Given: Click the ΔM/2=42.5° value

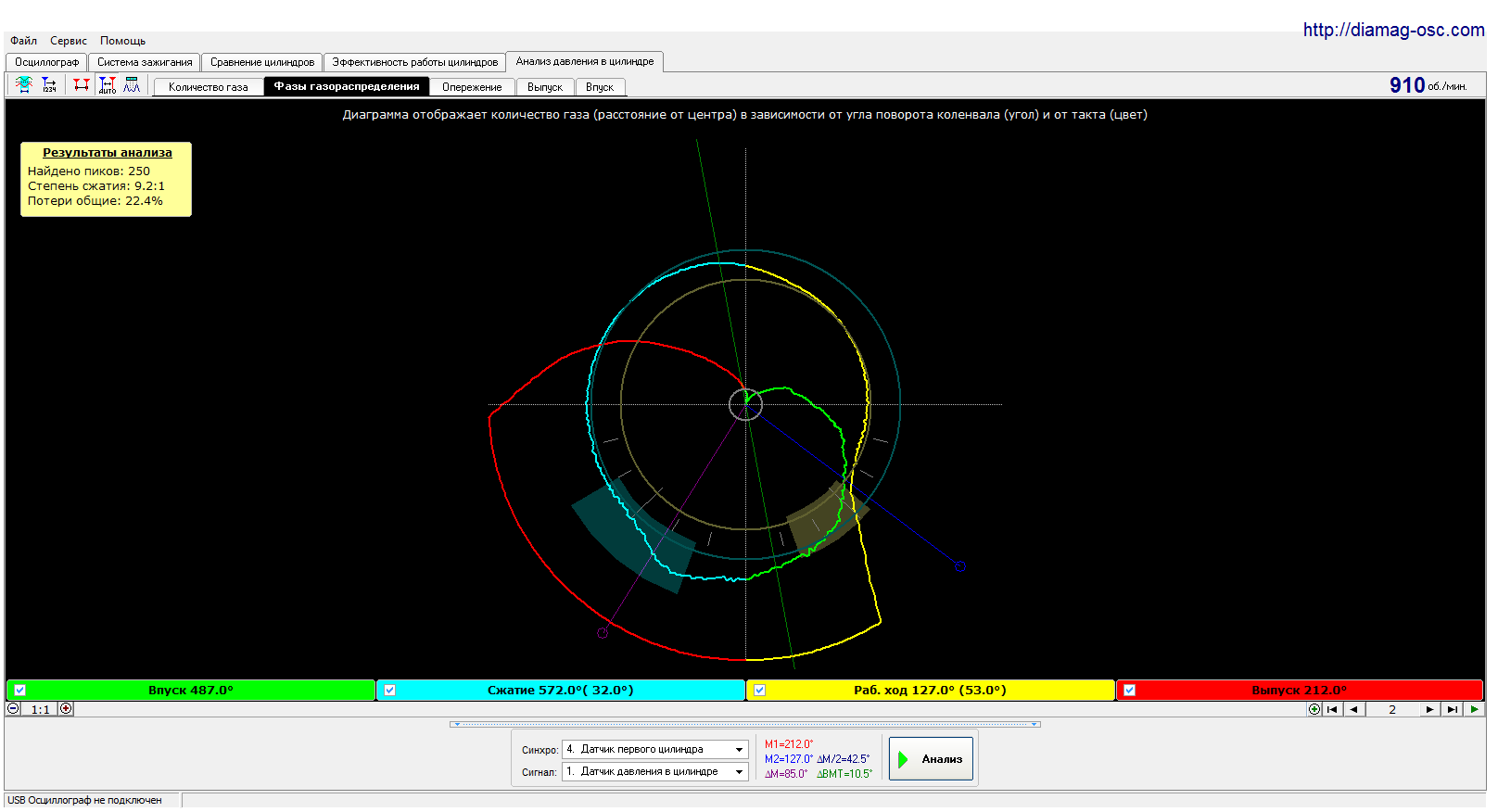Looking at the screenshot, I should point(844,759).
